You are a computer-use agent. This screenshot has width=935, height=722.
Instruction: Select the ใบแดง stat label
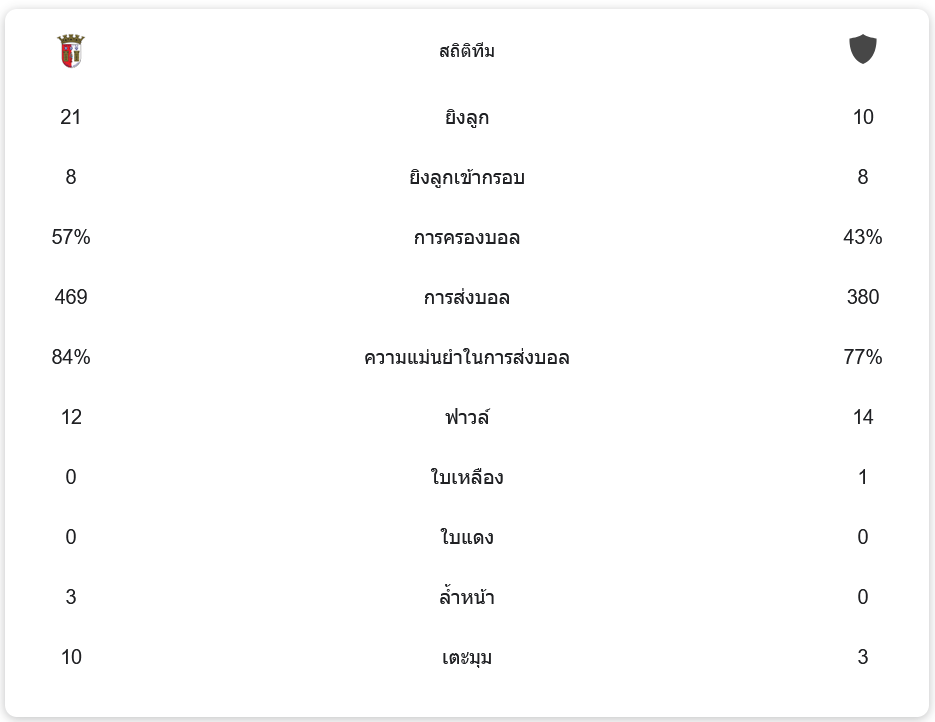[467, 538]
